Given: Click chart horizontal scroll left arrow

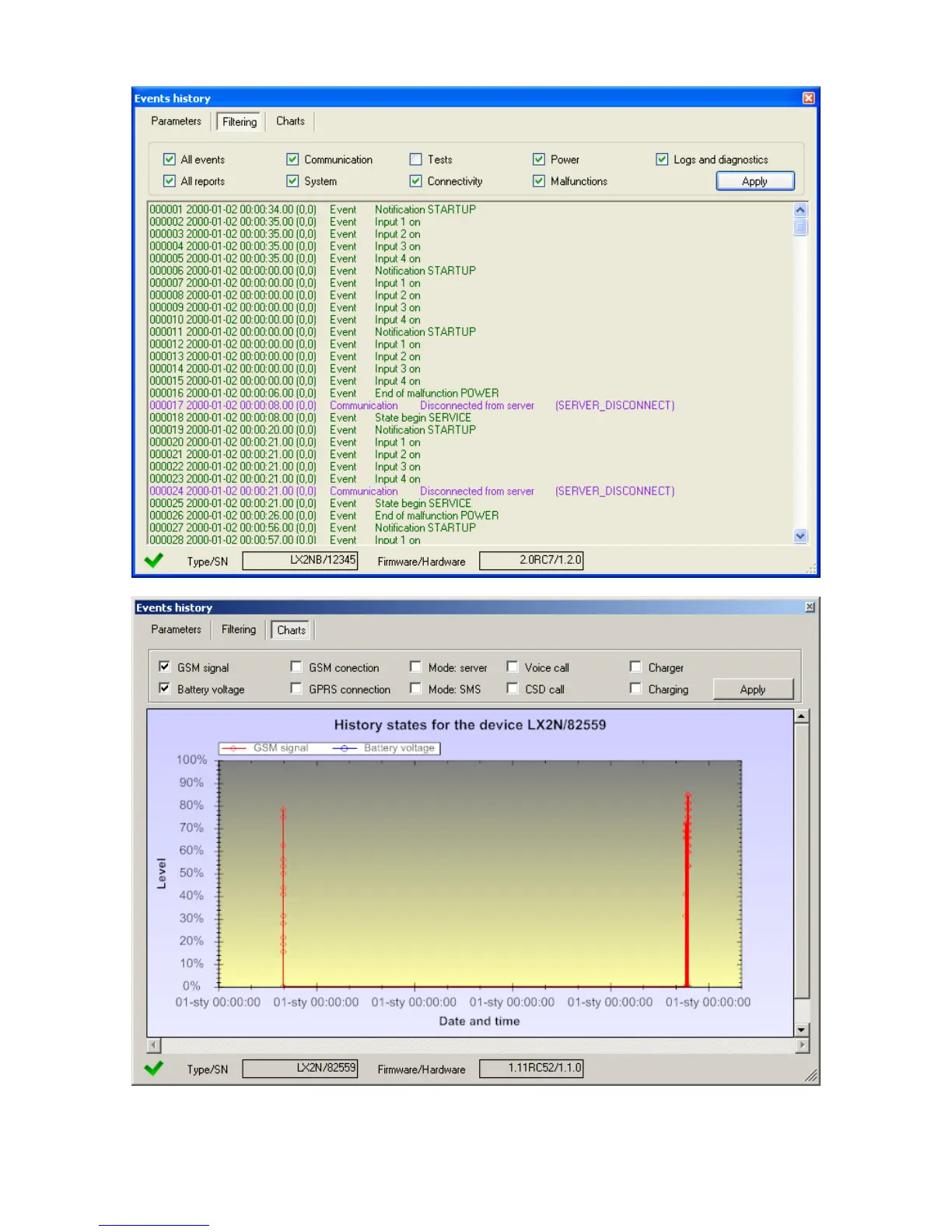Looking at the screenshot, I should click(x=154, y=1045).
